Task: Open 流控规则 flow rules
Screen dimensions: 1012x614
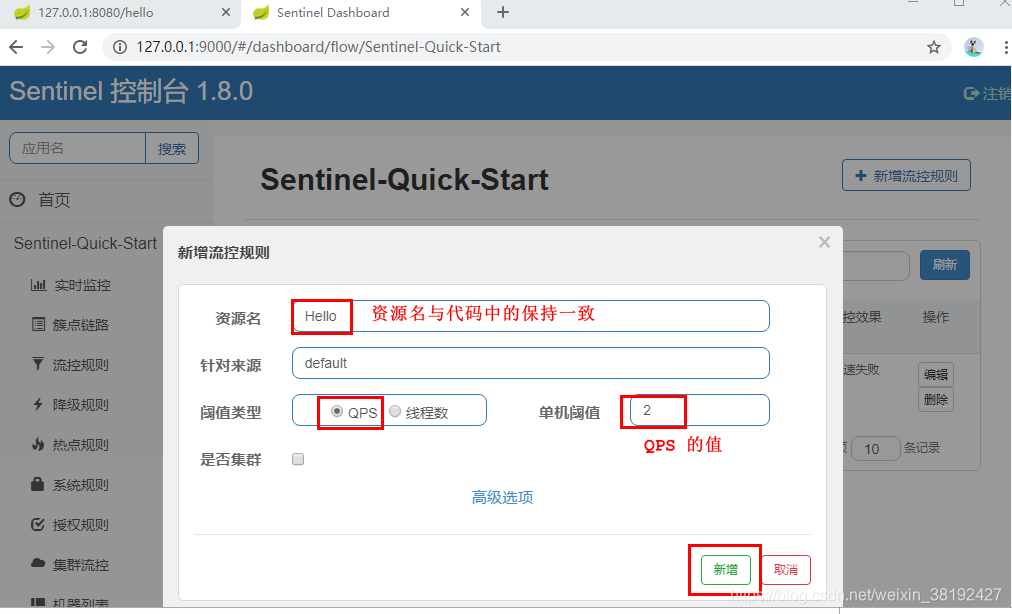Action: 81,365
